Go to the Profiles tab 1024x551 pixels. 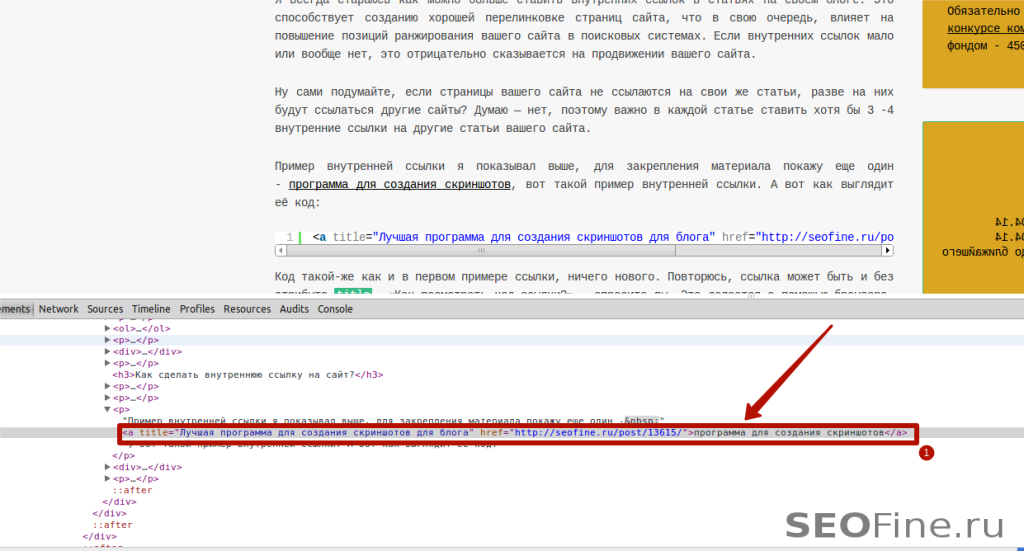(197, 309)
